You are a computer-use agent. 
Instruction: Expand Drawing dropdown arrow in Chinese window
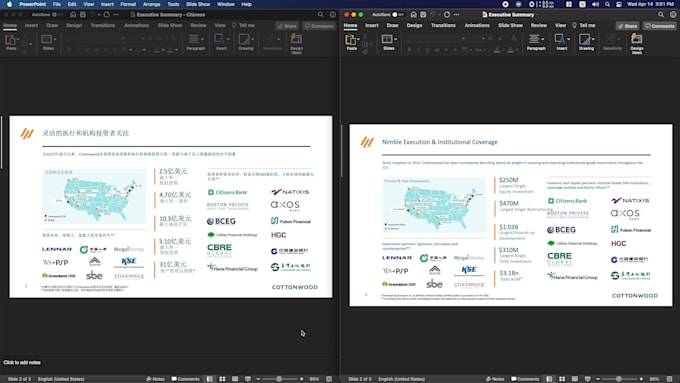click(x=252, y=39)
